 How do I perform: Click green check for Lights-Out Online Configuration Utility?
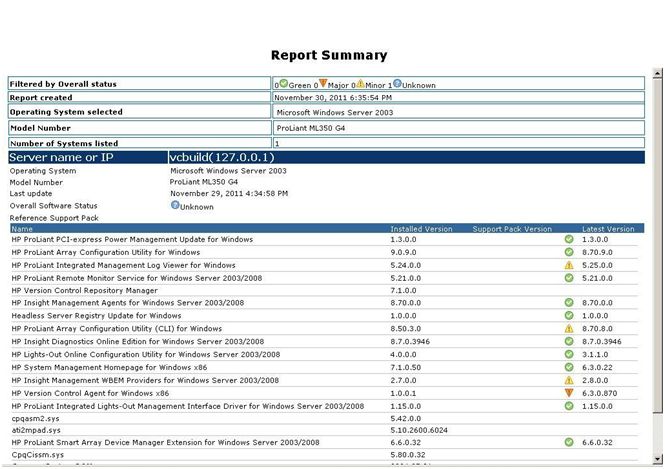(569, 354)
